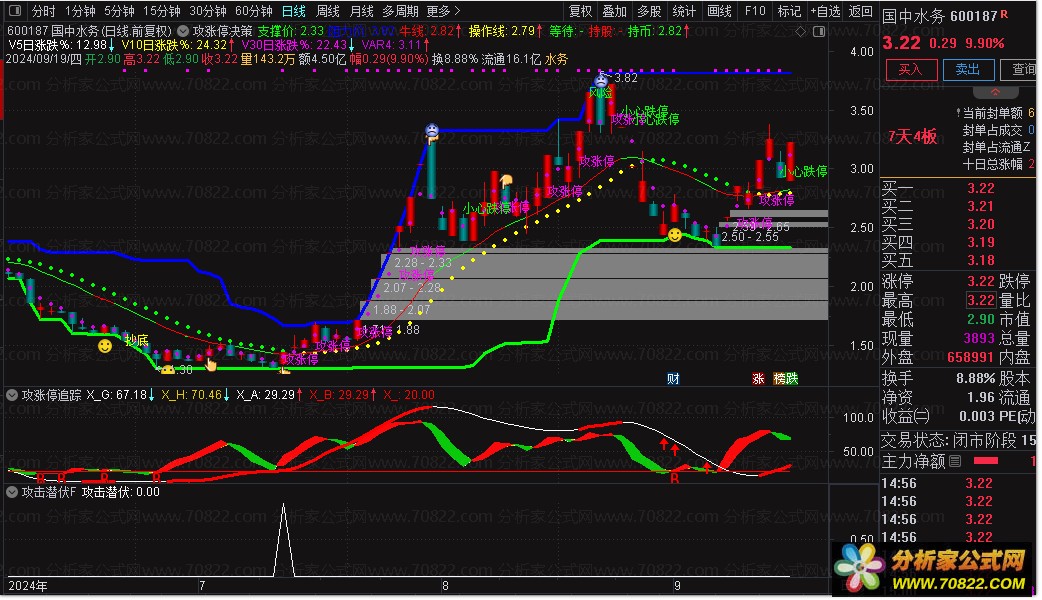The width and height of the screenshot is (1042, 600).
Task: Click the 财 finance marker on chart
Action: point(673,379)
